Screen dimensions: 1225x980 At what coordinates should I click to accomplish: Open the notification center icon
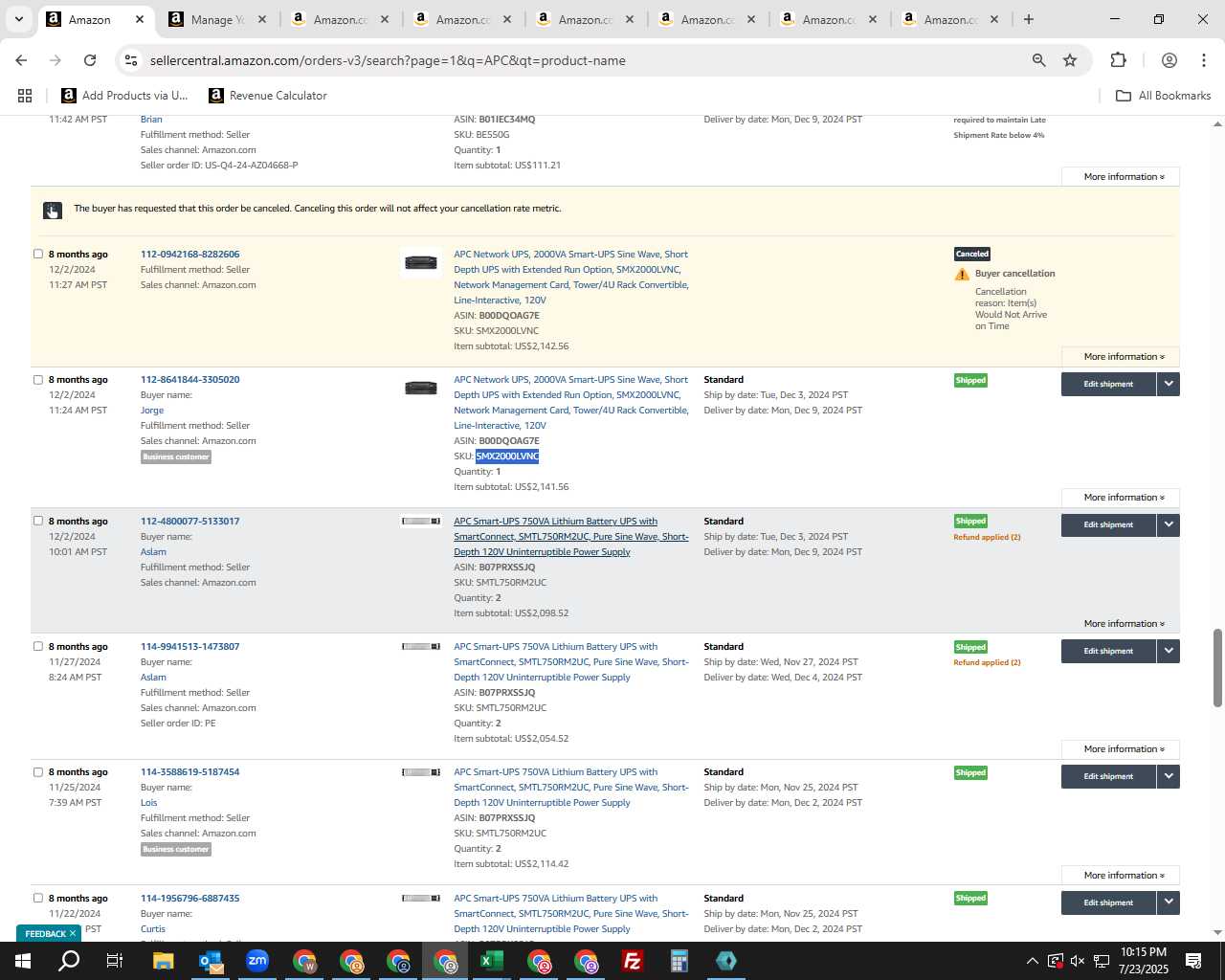point(1193,961)
